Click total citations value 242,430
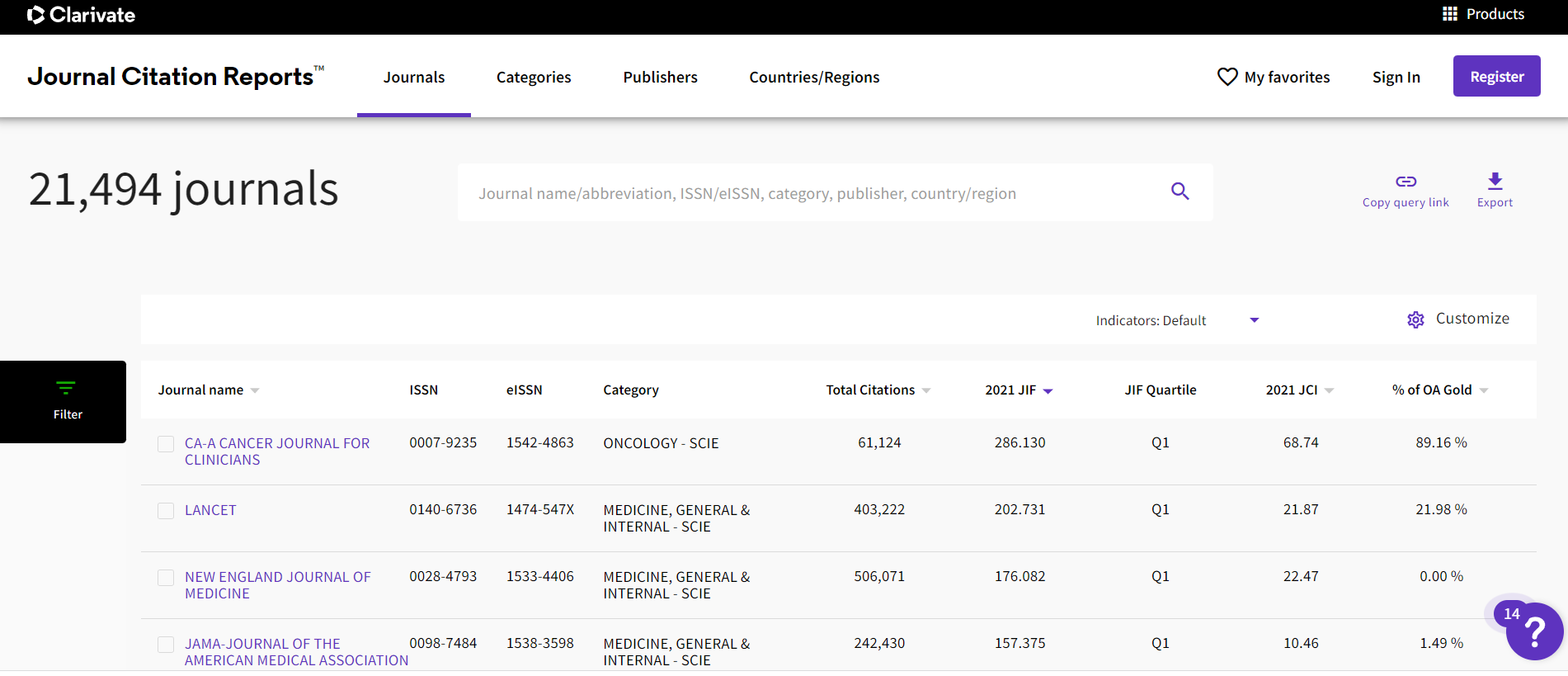The image size is (1568, 676). tap(879, 643)
